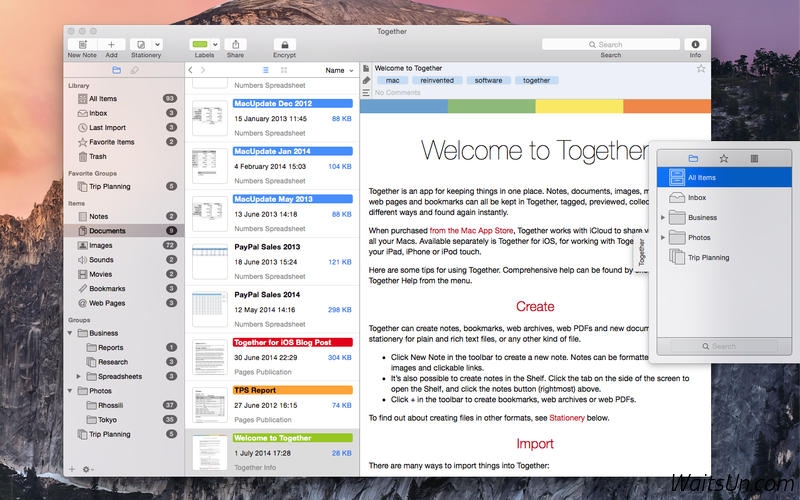Viewport: 800px width, 500px height.
Task: Click the Share toolbar icon
Action: (x=235, y=44)
